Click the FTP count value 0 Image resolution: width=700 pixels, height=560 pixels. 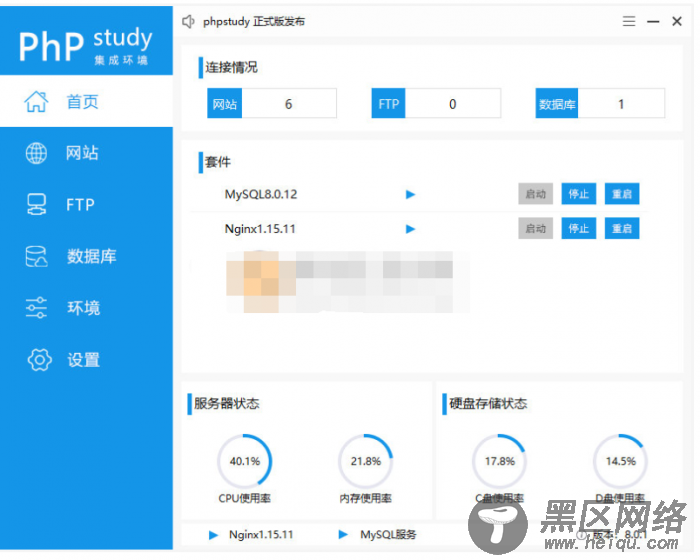[x=453, y=104]
